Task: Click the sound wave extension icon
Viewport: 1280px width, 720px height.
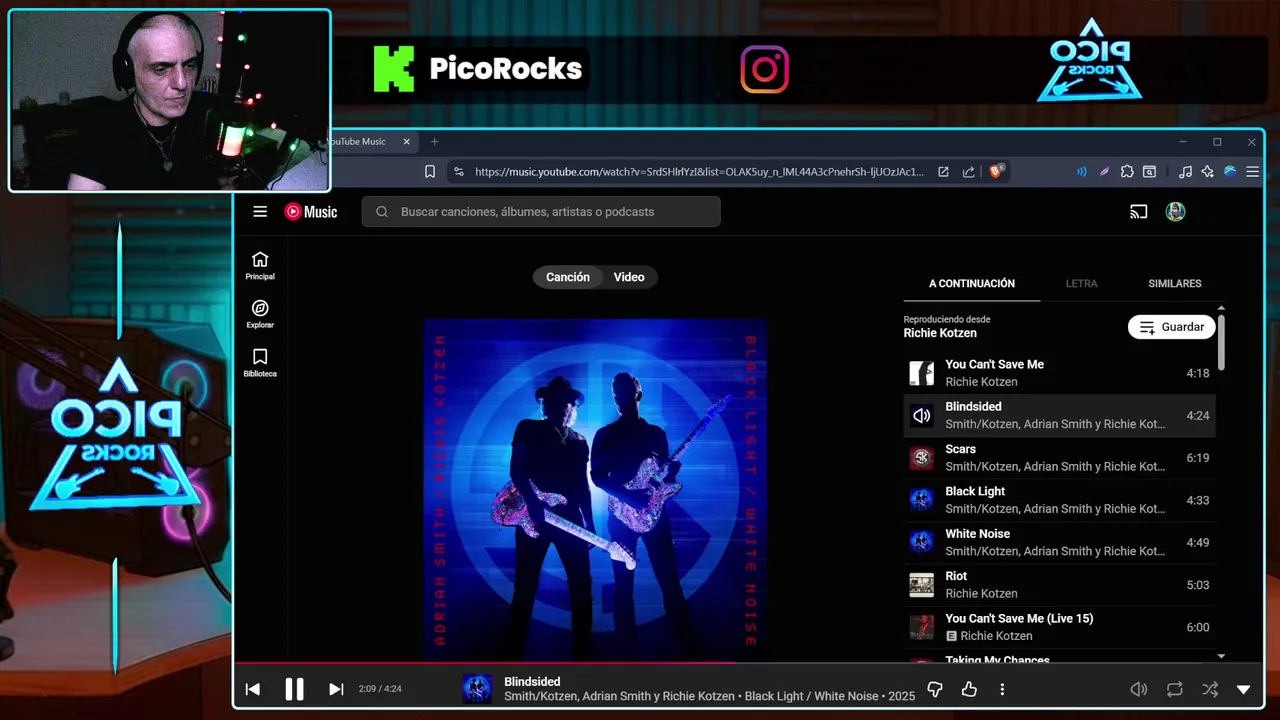Action: [x=1081, y=172]
